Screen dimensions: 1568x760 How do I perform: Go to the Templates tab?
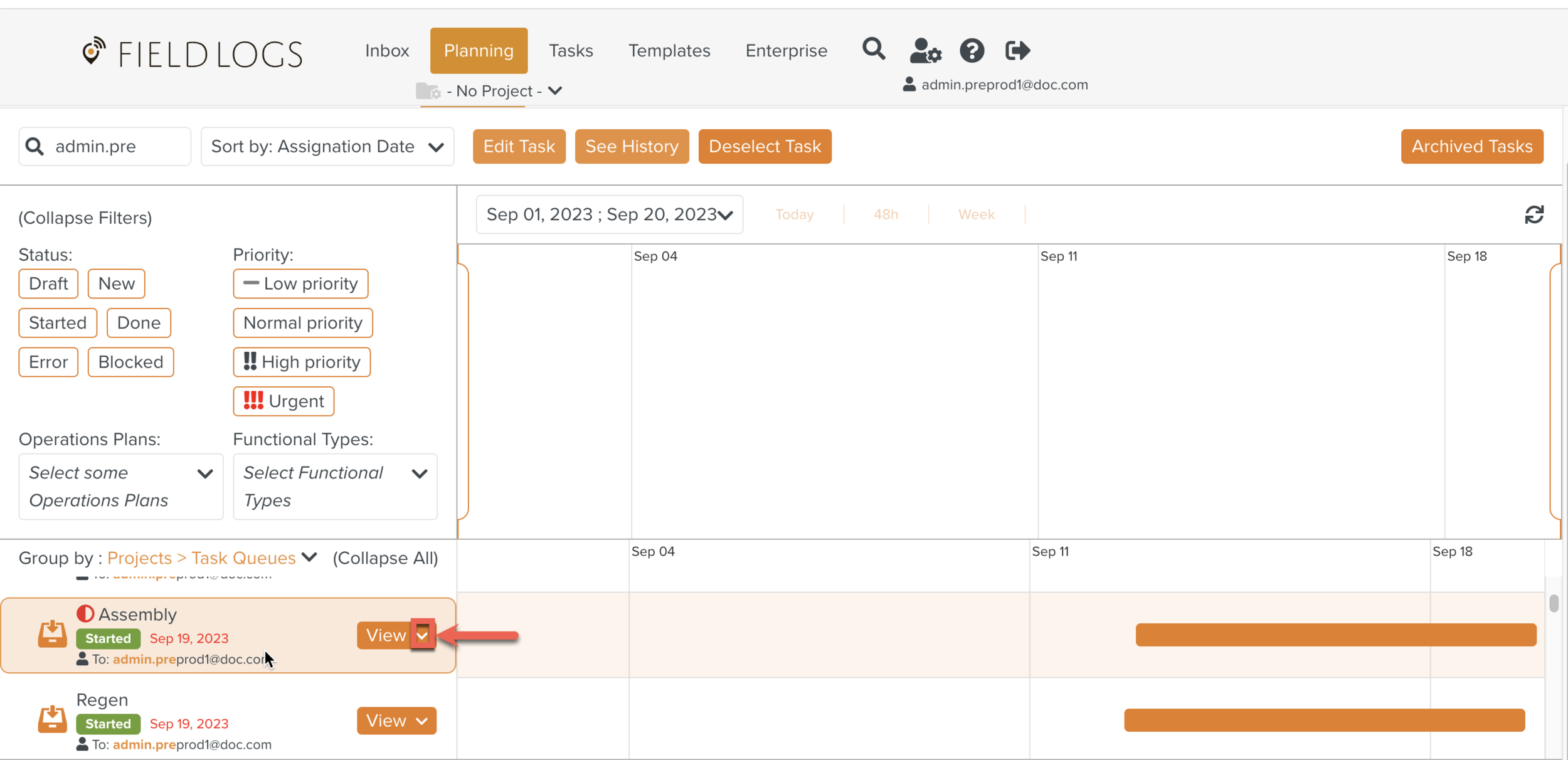point(669,51)
